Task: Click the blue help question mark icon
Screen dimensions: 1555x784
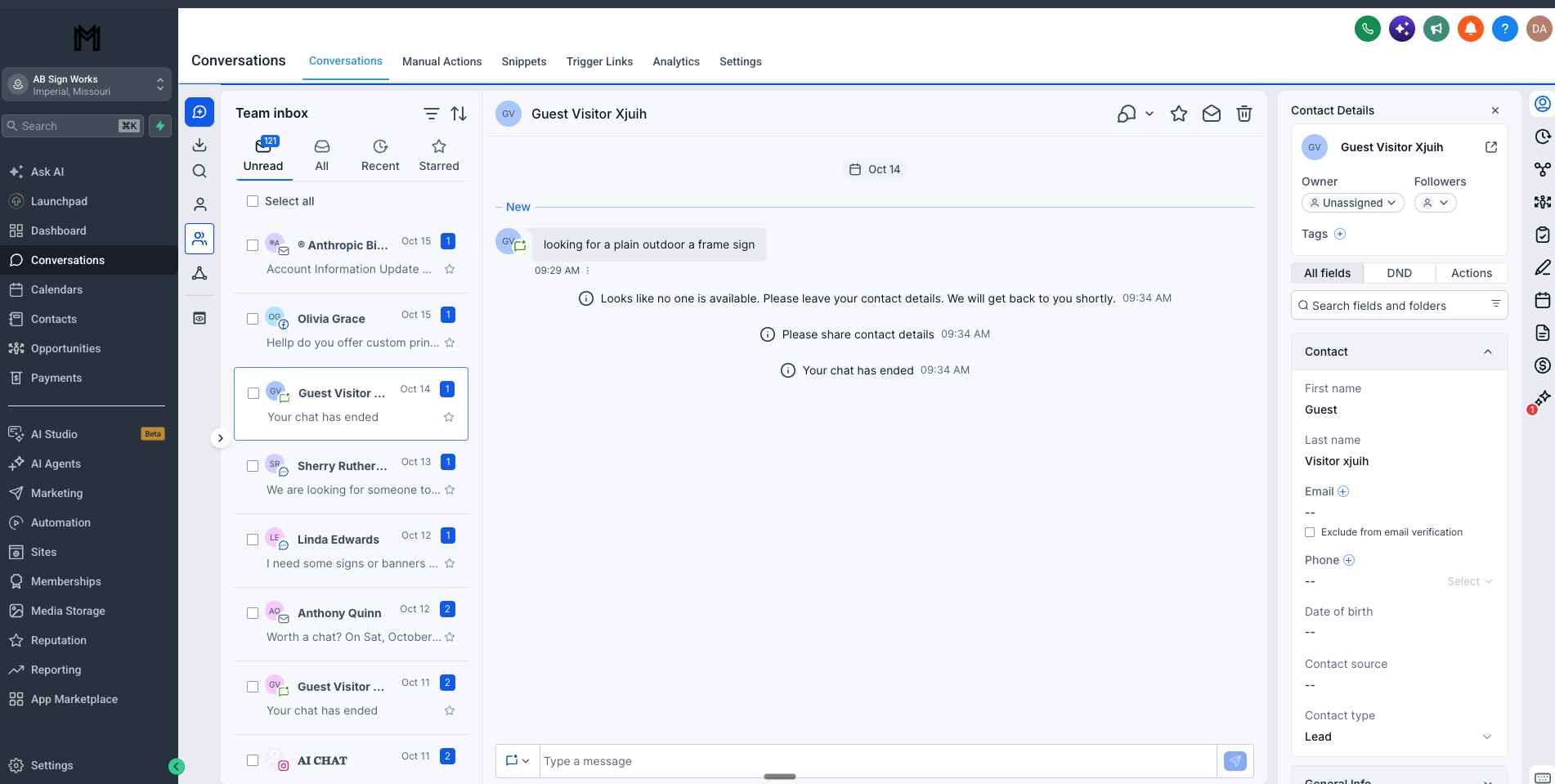Action: 1504,29
